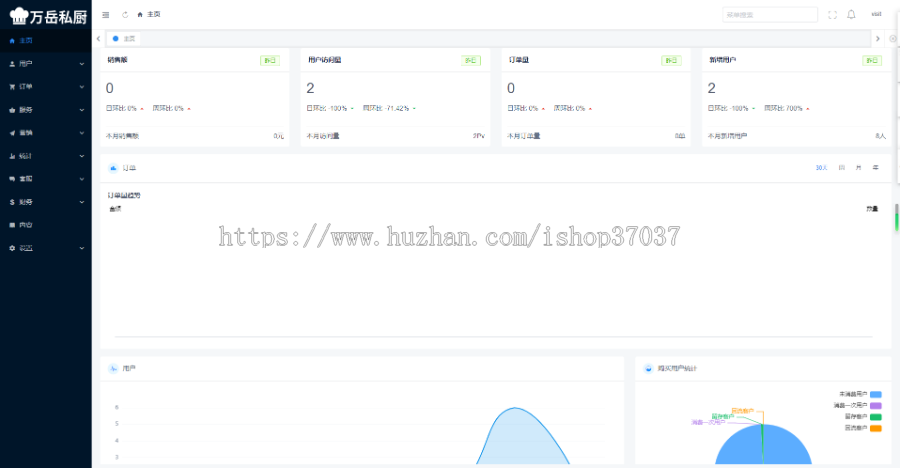Click the 购买用户统计 pie icon

click(x=649, y=368)
